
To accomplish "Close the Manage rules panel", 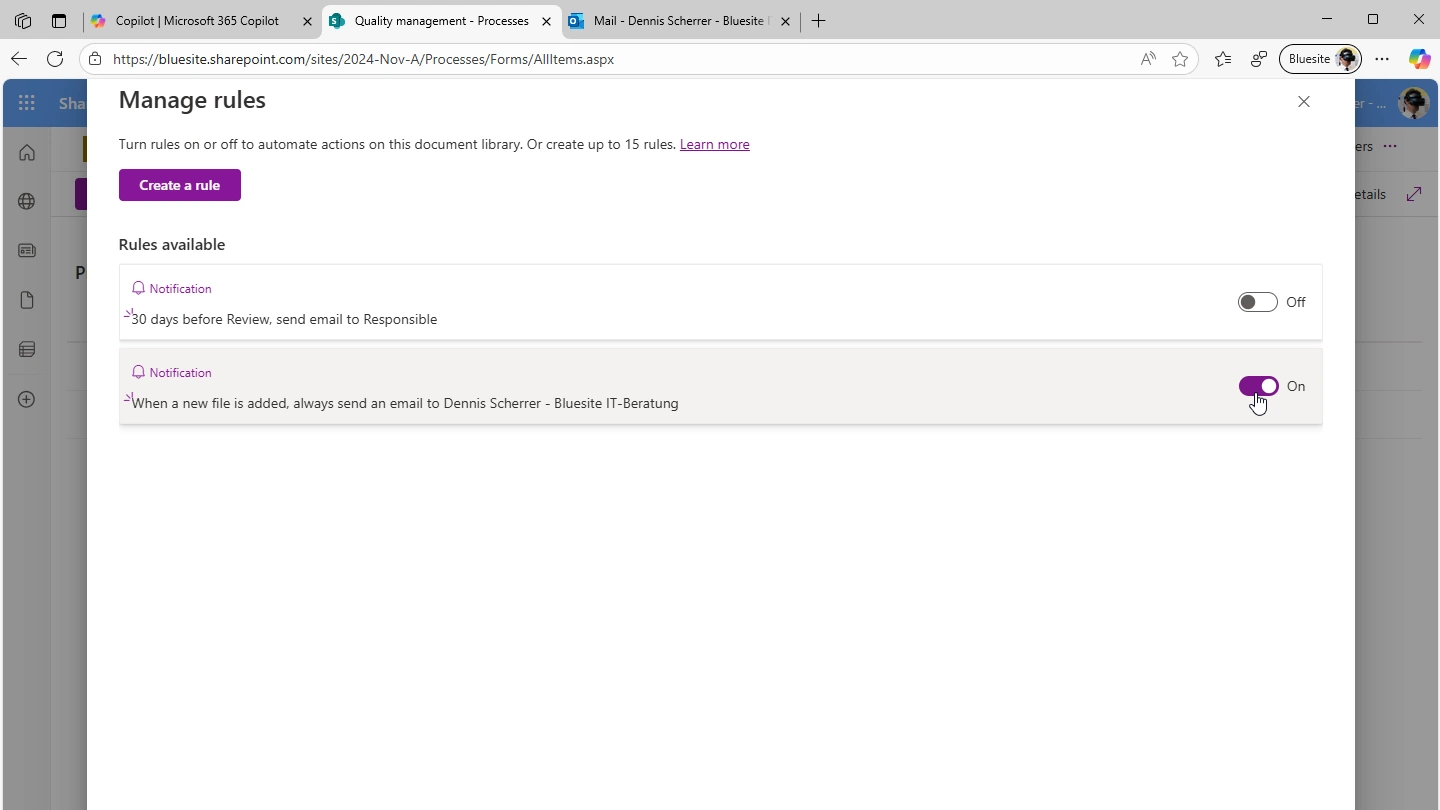I will pos(1303,101).
